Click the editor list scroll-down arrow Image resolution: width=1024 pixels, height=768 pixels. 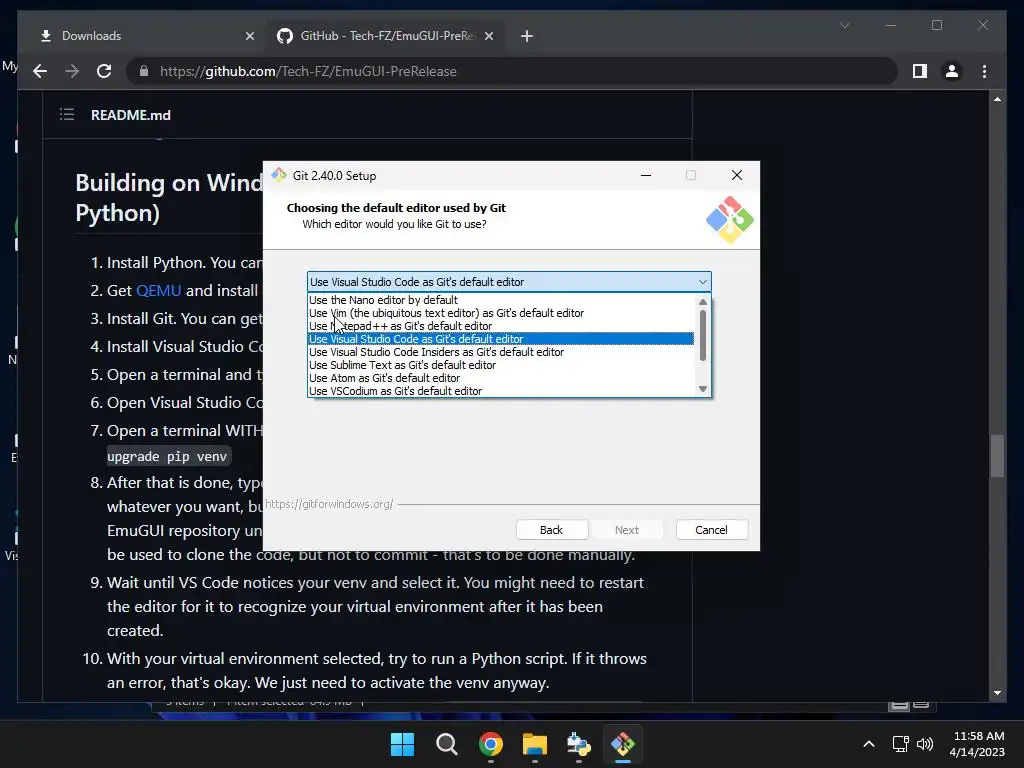click(703, 389)
